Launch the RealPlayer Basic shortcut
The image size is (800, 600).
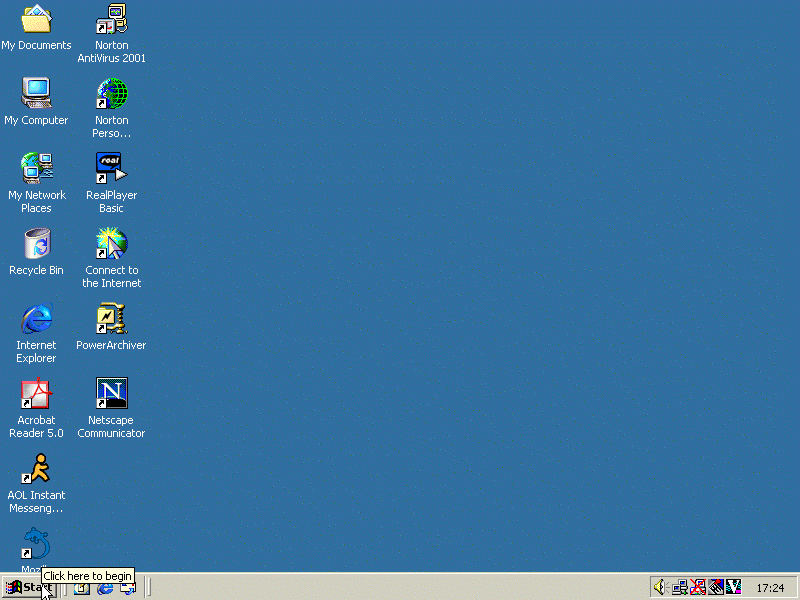111,168
